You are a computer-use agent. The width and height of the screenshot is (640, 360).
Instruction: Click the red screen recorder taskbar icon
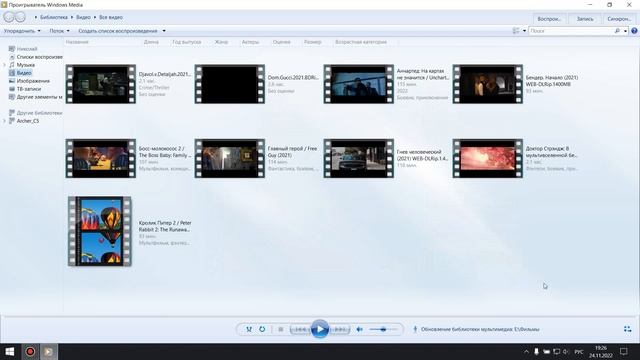coord(30,351)
